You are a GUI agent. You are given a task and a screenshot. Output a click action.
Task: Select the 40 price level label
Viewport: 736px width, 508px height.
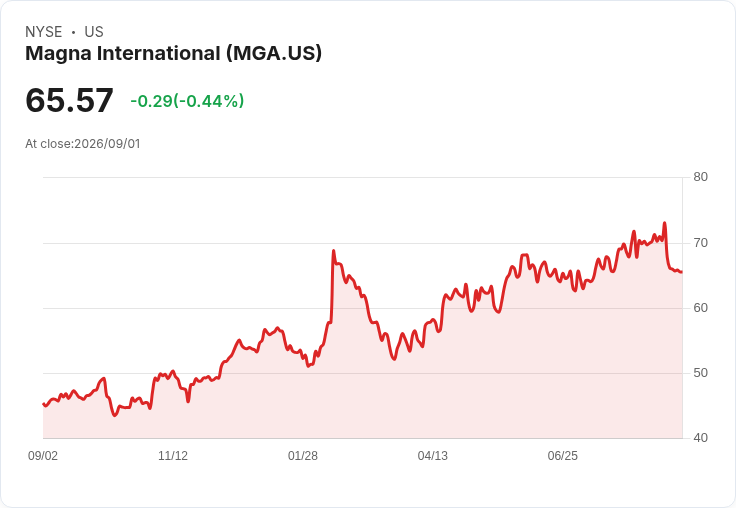click(700, 438)
